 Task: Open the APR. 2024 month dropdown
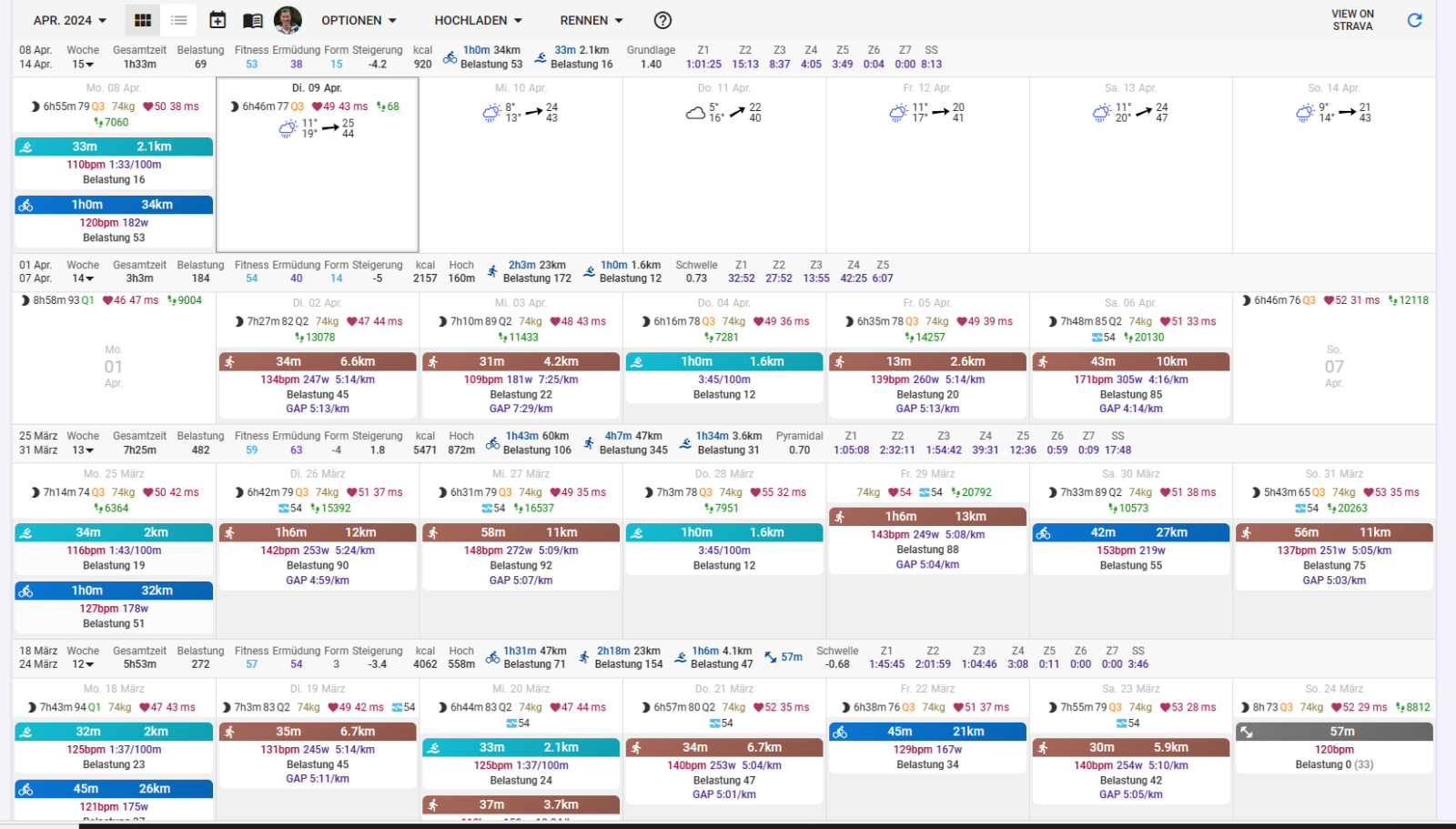[69, 20]
